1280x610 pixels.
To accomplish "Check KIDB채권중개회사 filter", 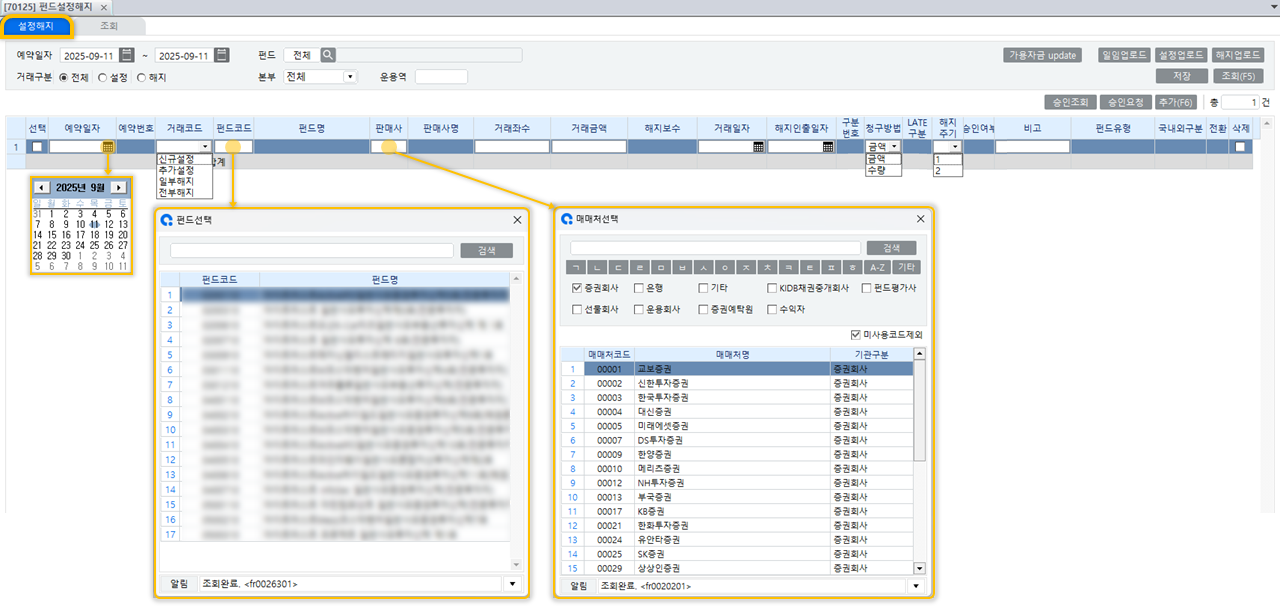I will pos(773,288).
